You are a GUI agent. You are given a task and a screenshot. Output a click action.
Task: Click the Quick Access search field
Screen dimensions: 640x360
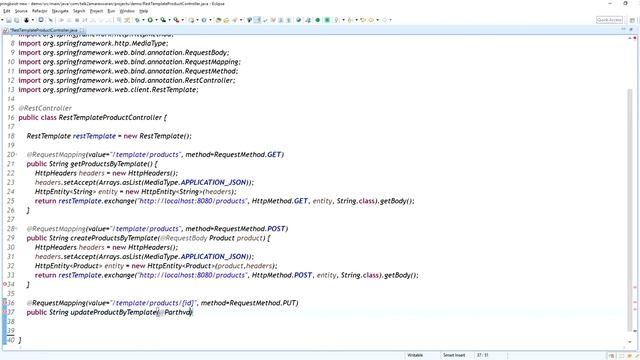[x=609, y=20]
